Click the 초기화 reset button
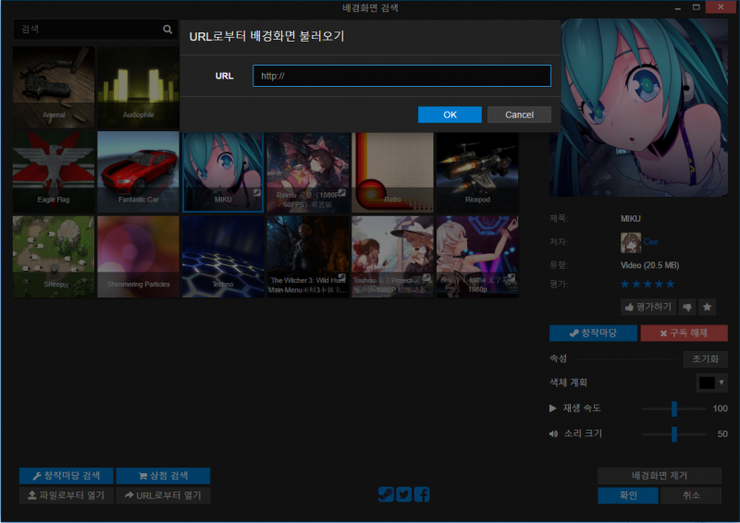Viewport: 740px width, 523px height. (705, 359)
